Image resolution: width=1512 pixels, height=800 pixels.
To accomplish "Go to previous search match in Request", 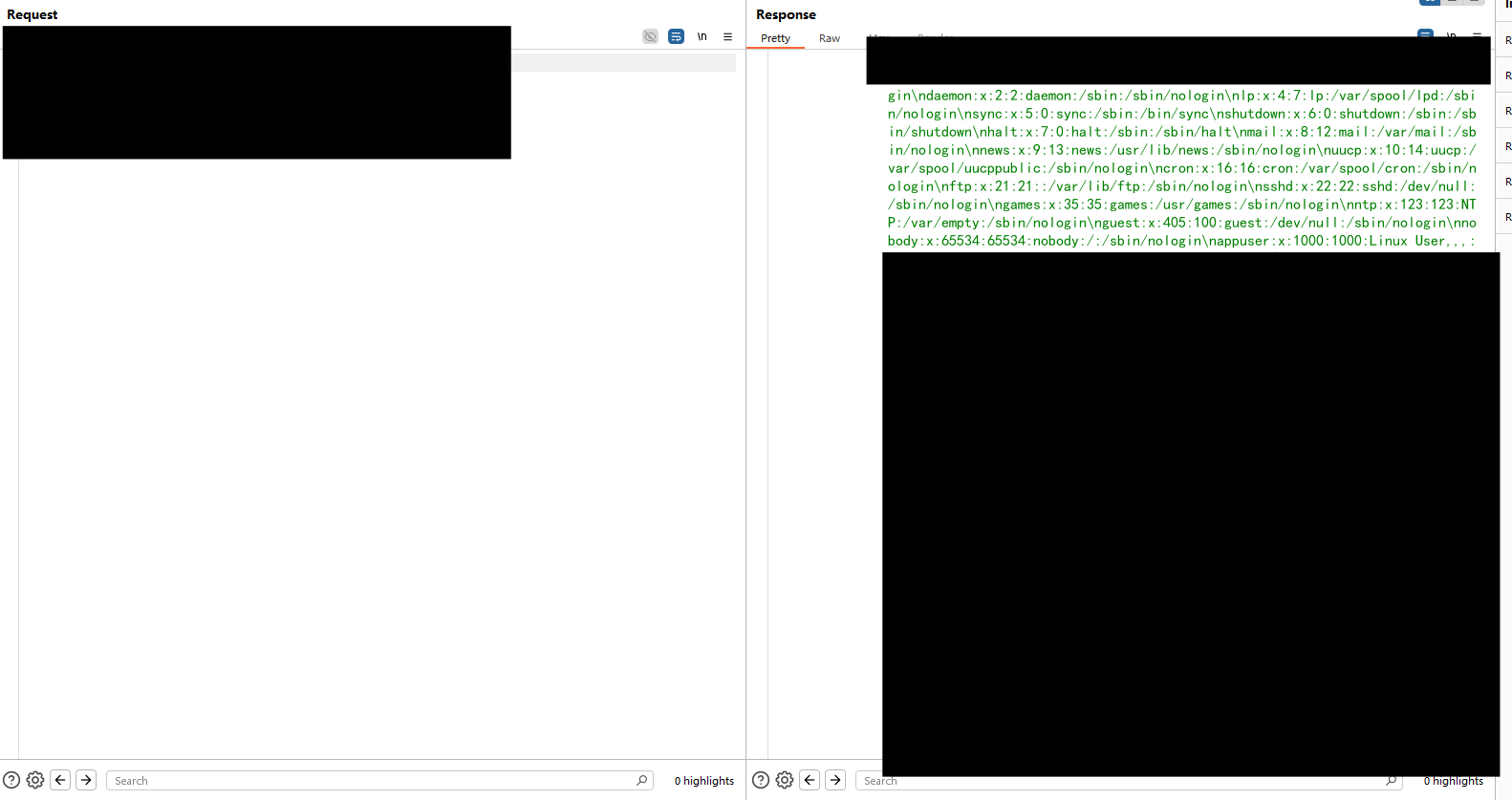I will (x=60, y=780).
